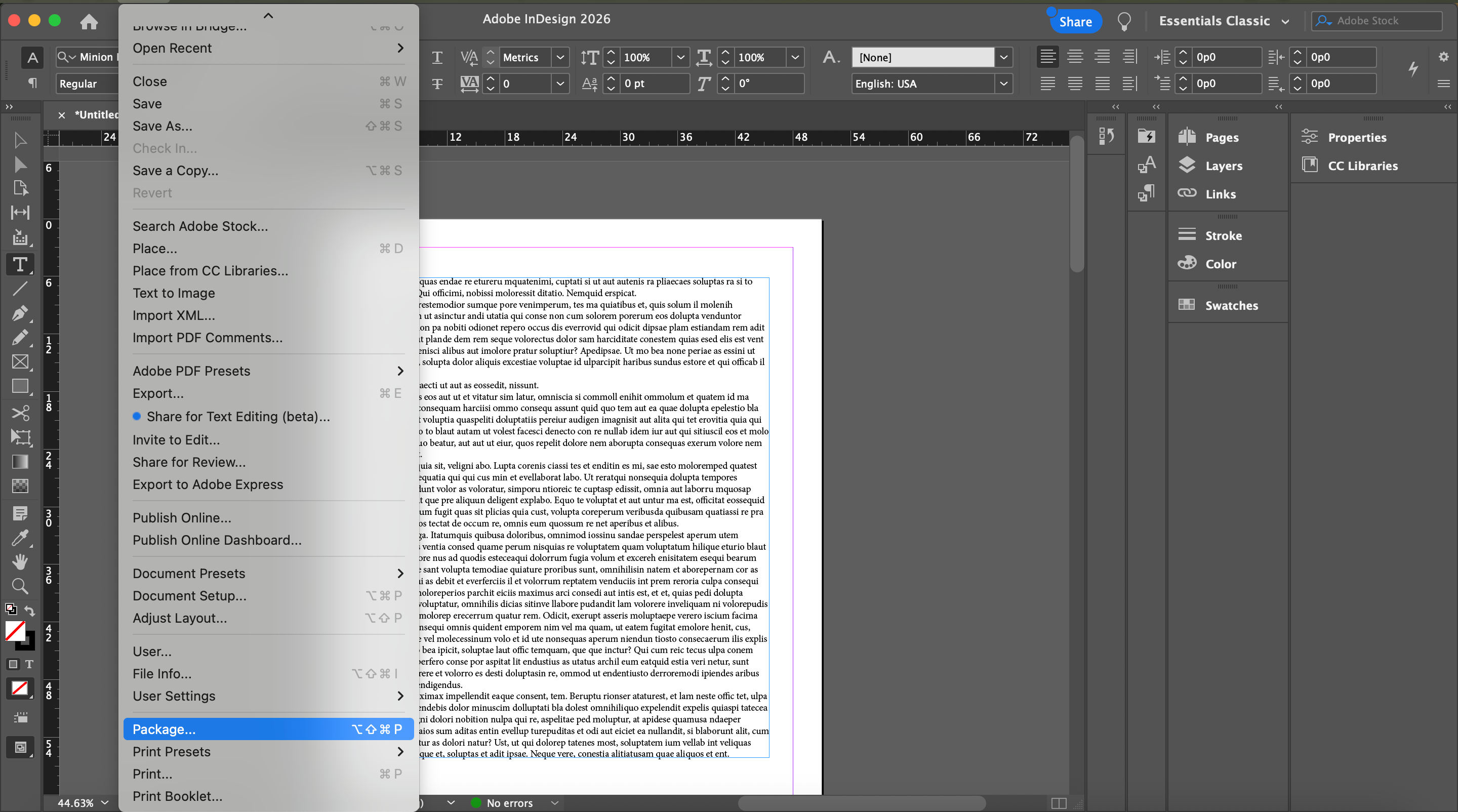Select the Pen tool

coord(20,313)
